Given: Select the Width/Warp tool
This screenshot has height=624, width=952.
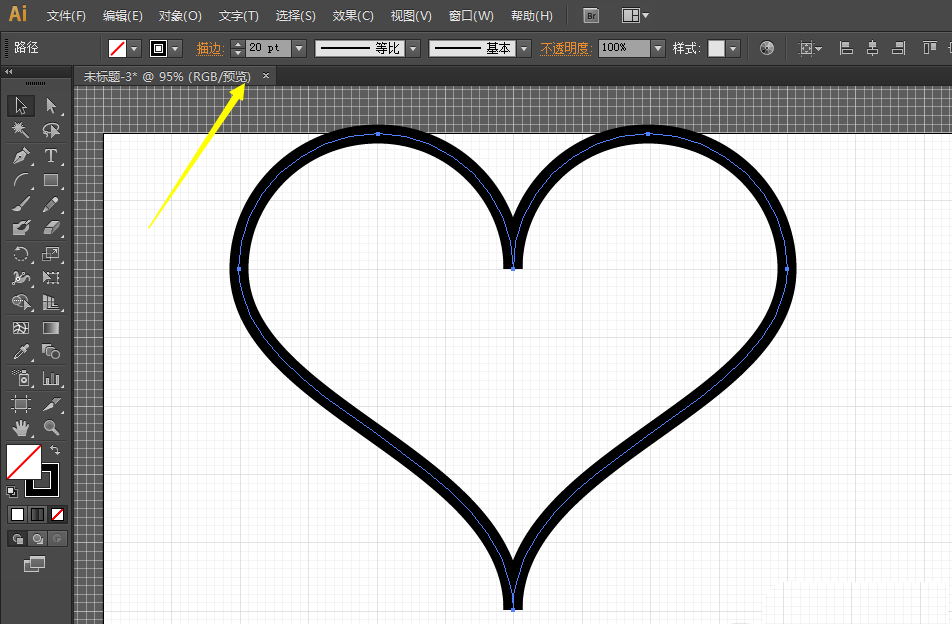Looking at the screenshot, I should tap(21, 278).
